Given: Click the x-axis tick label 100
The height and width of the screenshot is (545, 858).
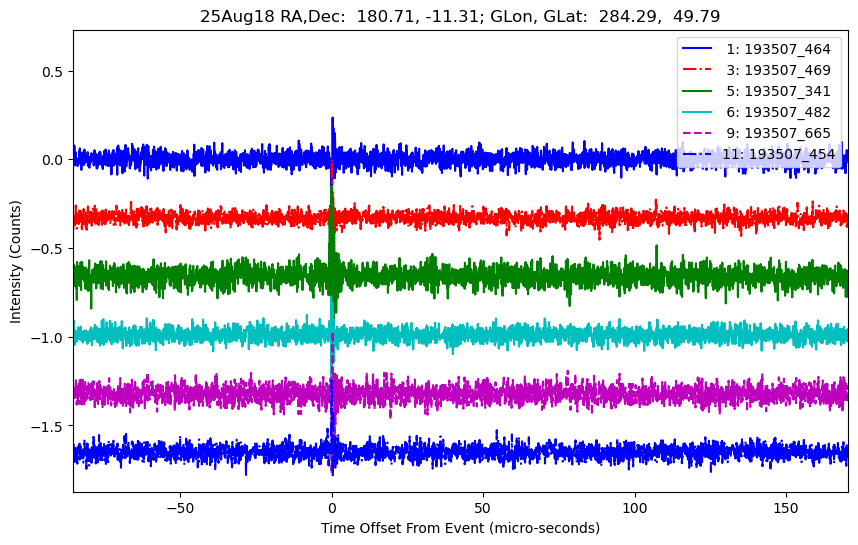Looking at the screenshot, I should pyautogui.click(x=635, y=508).
